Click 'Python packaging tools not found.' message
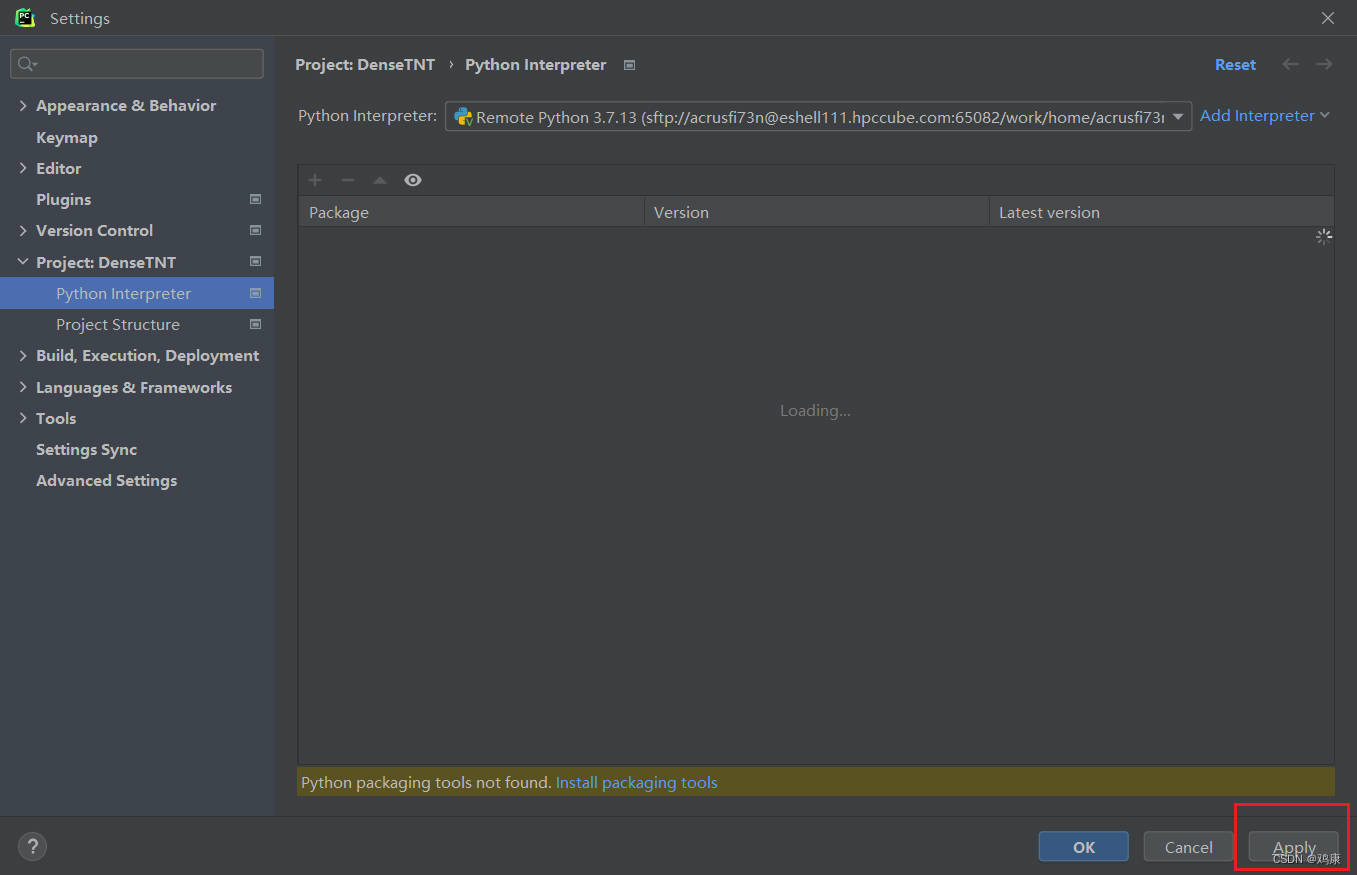This screenshot has height=875, width=1357. tap(426, 782)
